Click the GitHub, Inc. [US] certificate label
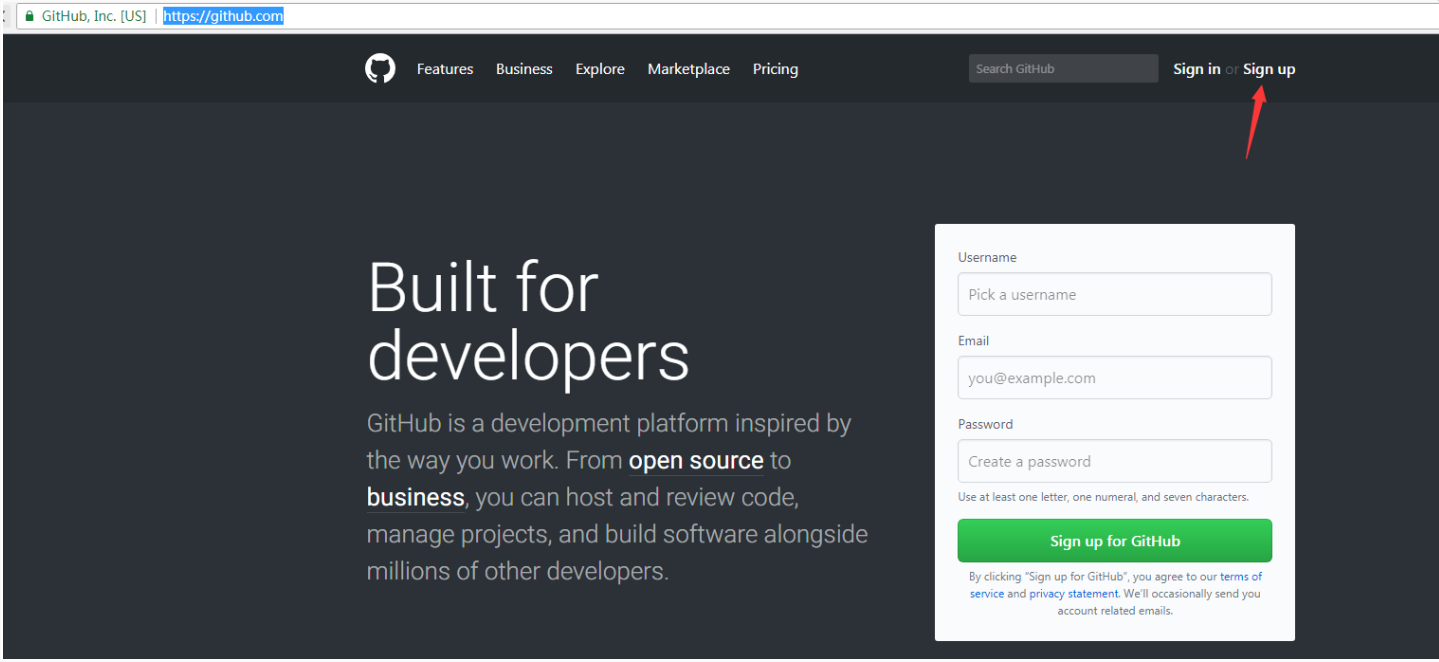1439x662 pixels. 94,16
